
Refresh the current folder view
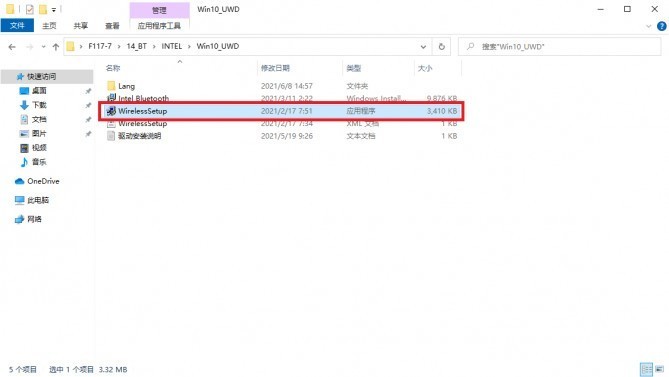442,46
